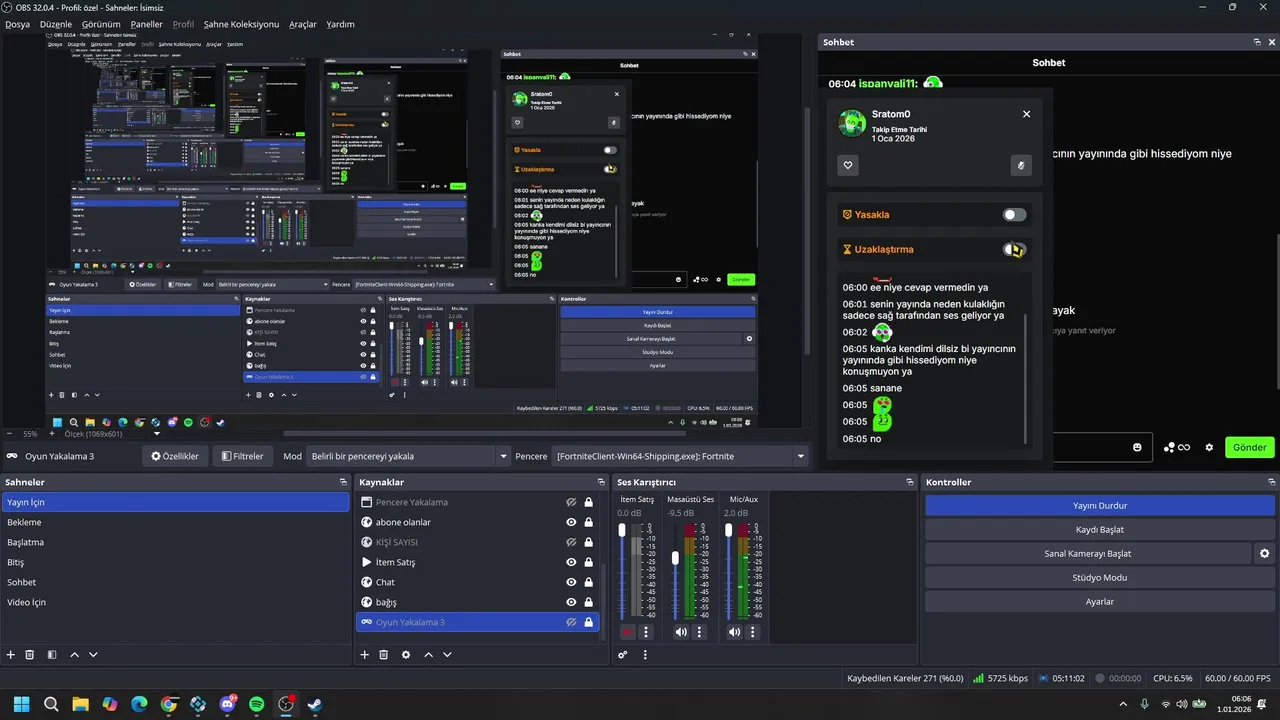1280x720 pixels.
Task: Remove selected source with trash icon
Action: point(383,655)
